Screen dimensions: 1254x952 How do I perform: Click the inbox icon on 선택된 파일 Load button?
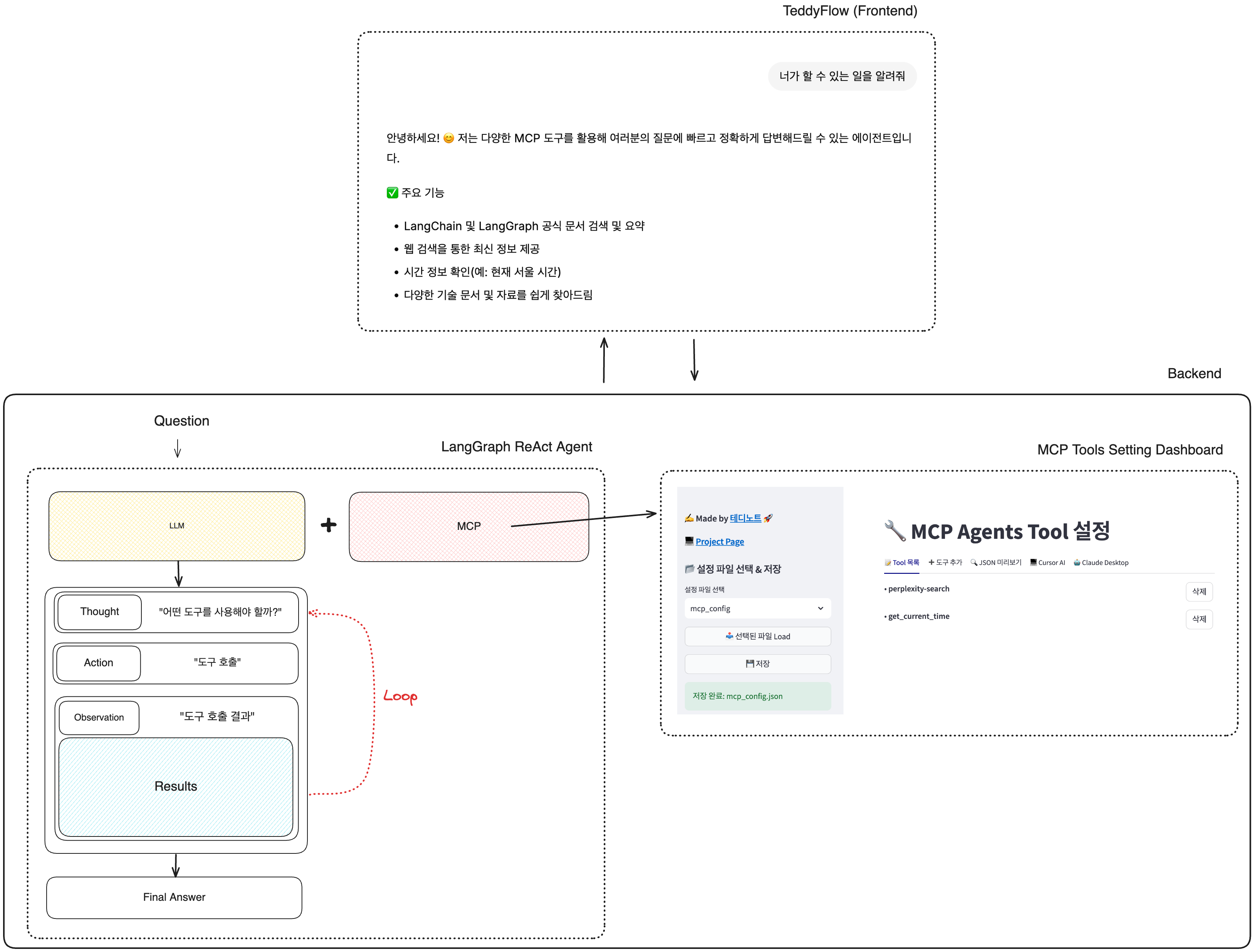pos(729,636)
